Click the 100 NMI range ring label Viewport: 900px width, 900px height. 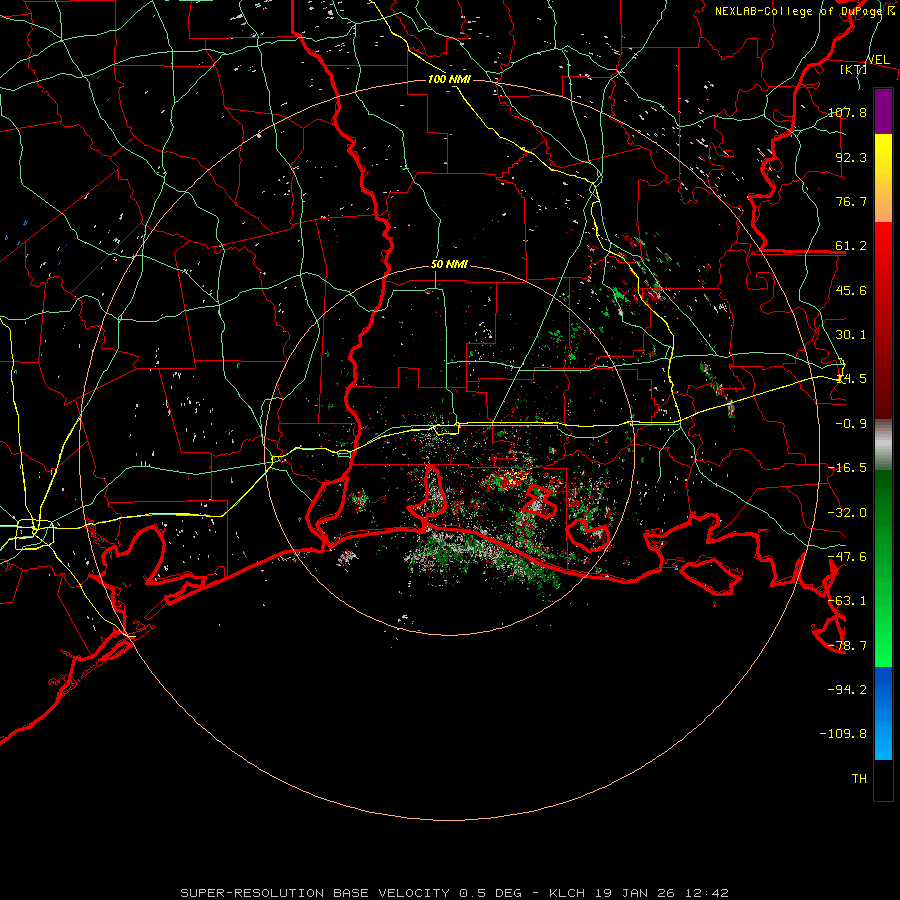pos(449,79)
